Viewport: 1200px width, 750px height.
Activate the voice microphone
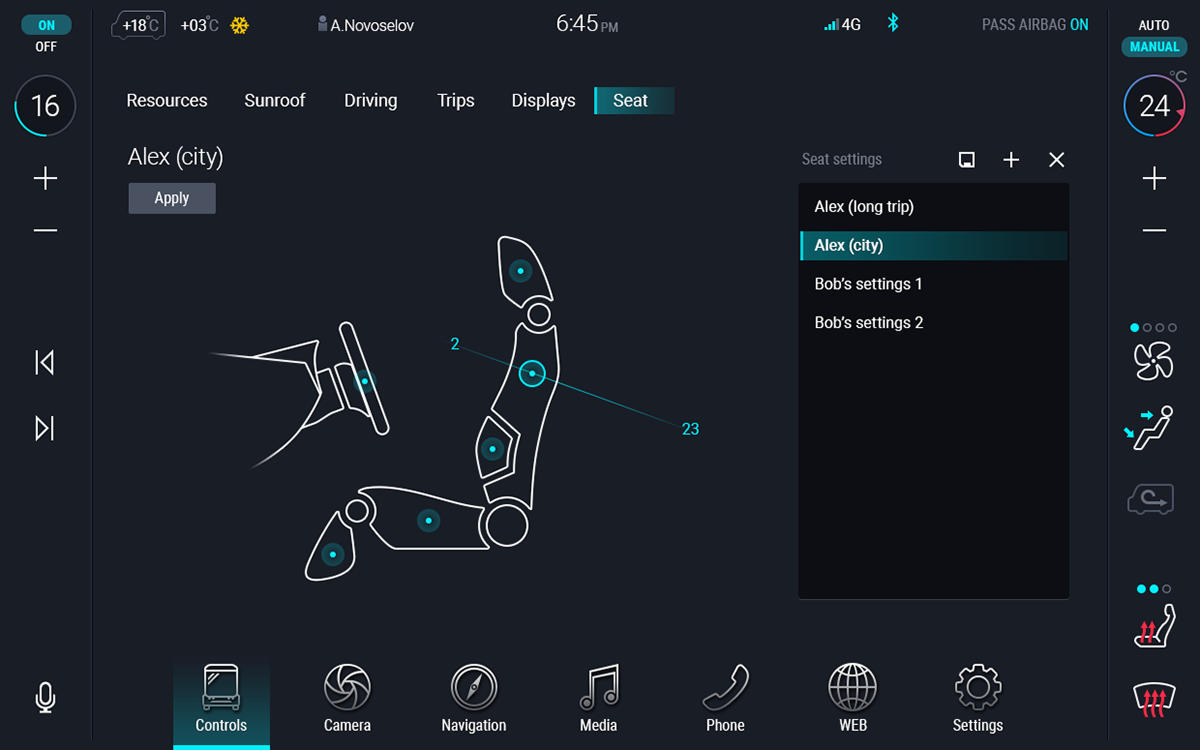(45, 697)
